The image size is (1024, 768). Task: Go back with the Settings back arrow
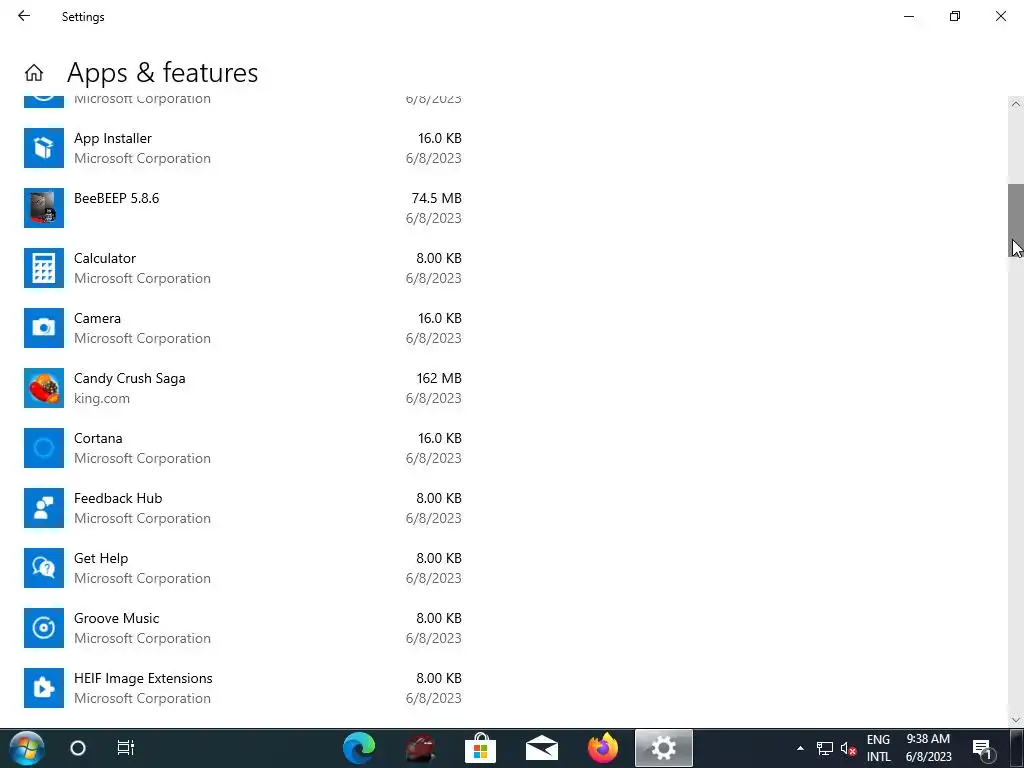(x=24, y=16)
